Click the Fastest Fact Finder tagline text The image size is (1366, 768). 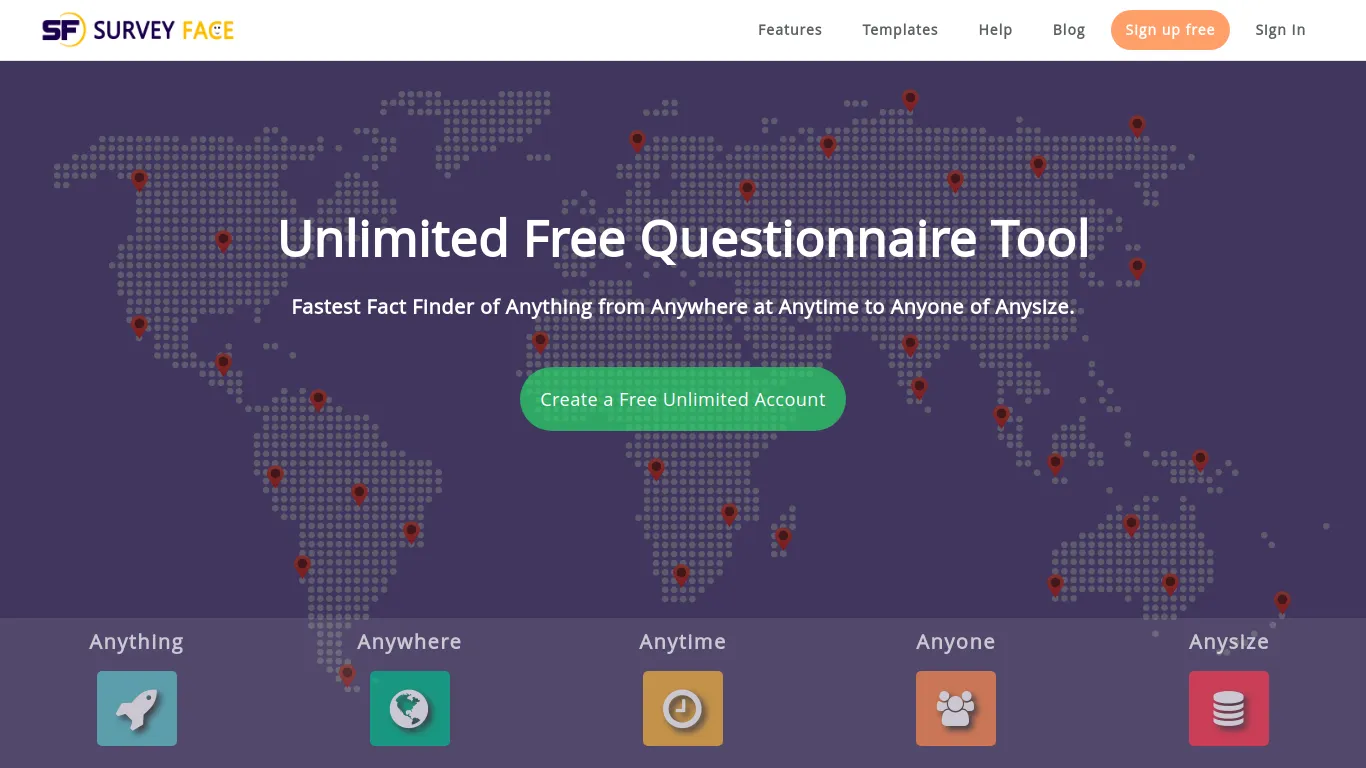pos(683,307)
